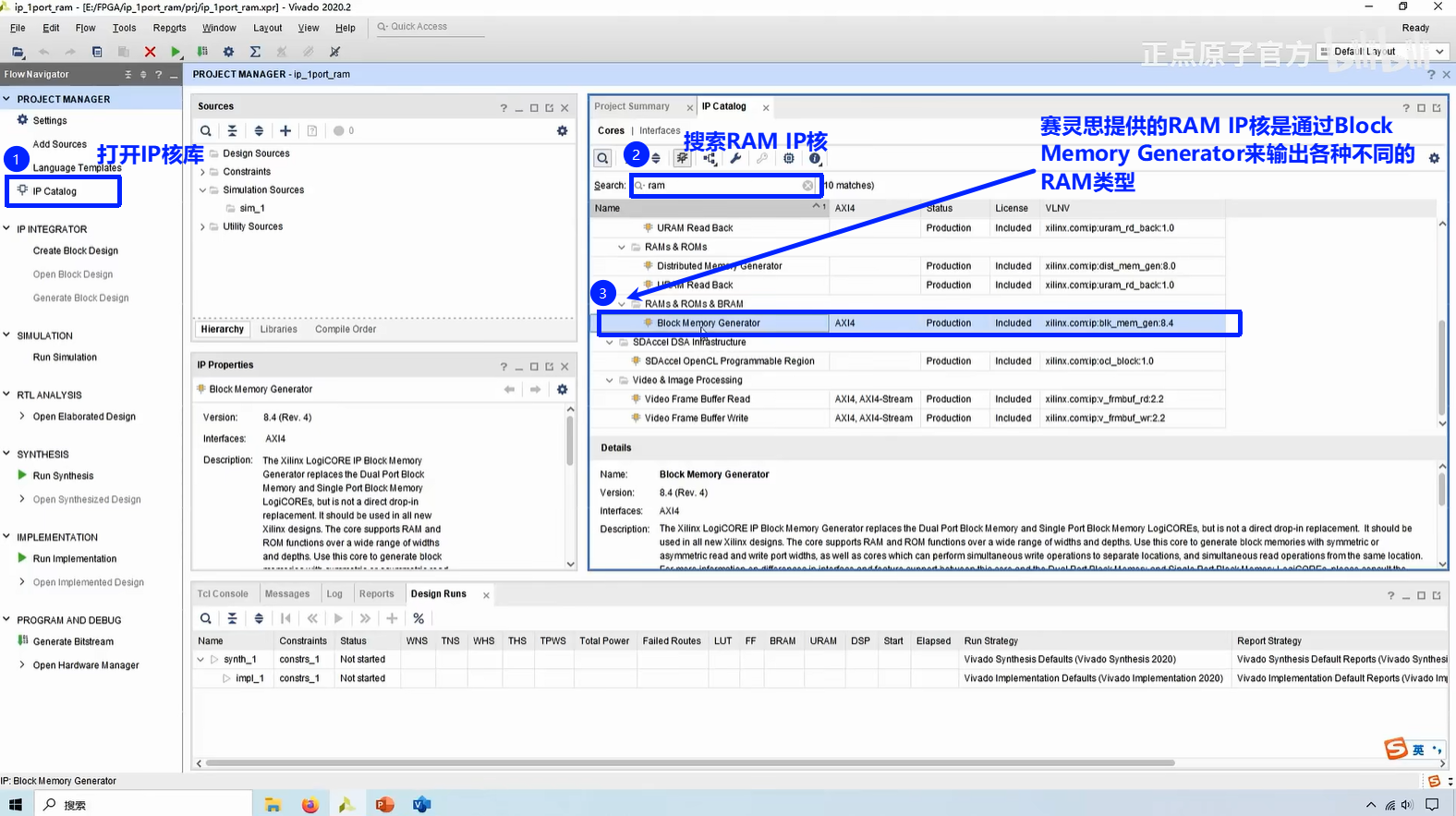The width and height of the screenshot is (1456, 816).
Task: Select Distributed Memory Generator IP row
Action: 908,266
